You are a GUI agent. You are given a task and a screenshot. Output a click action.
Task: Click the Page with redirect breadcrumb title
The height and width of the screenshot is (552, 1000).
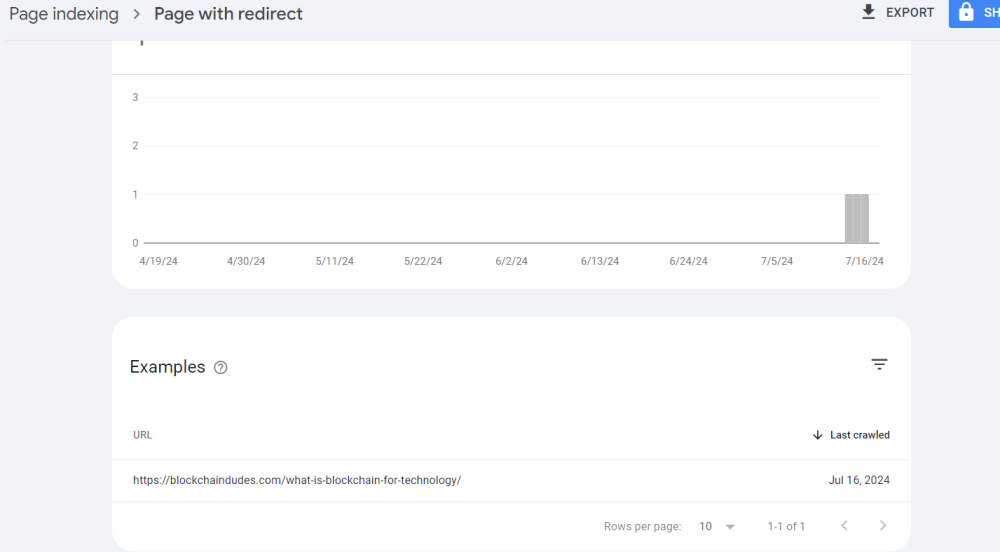[228, 14]
